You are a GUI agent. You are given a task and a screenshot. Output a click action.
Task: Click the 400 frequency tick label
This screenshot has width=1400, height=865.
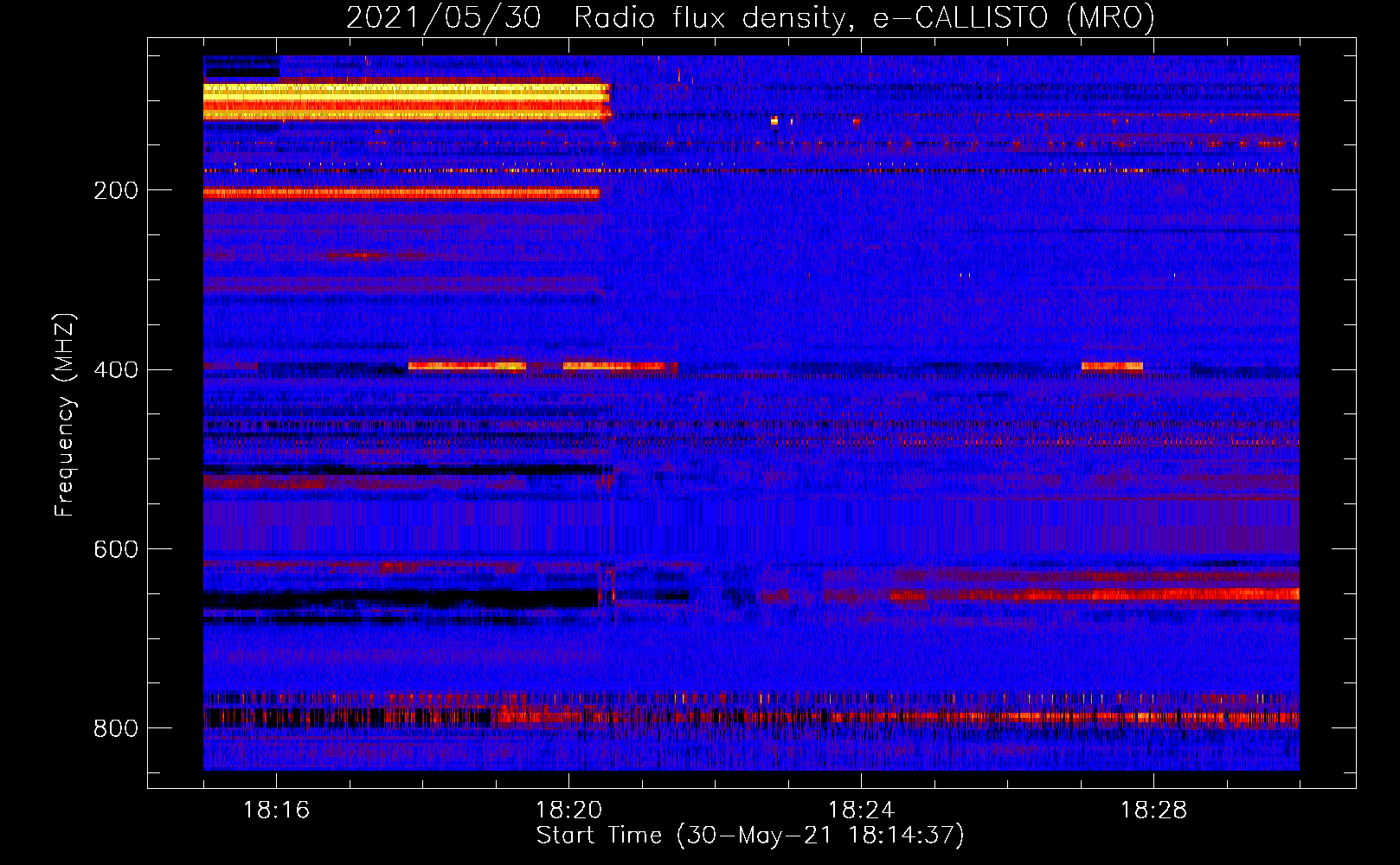tap(116, 370)
